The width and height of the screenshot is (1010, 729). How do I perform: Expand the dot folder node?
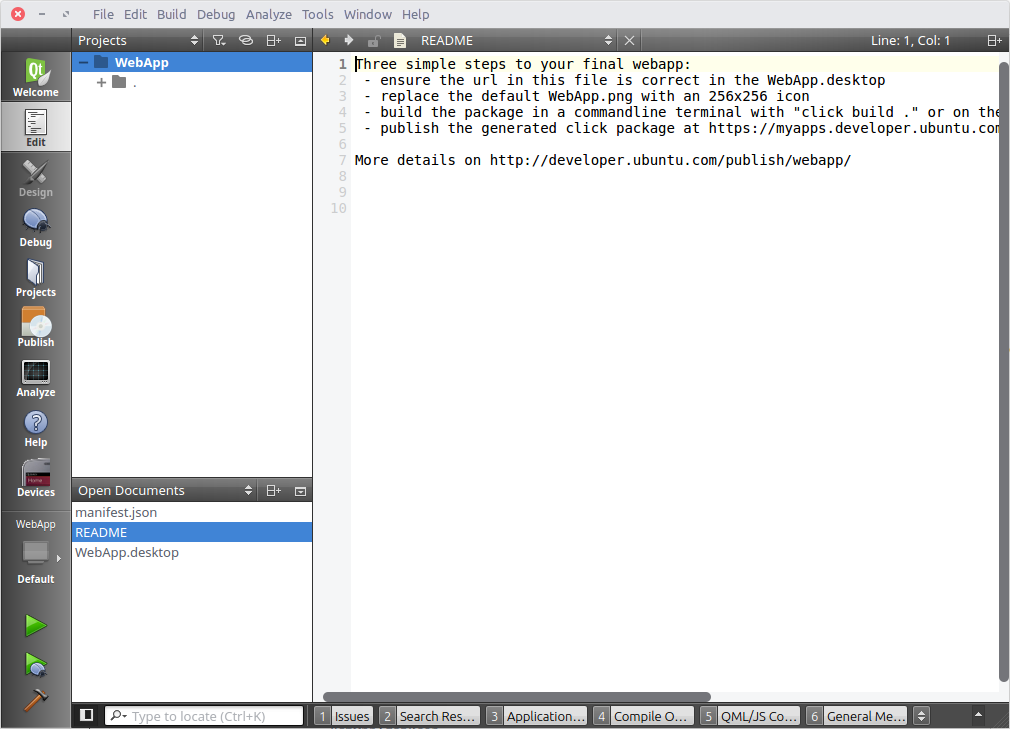click(x=101, y=82)
